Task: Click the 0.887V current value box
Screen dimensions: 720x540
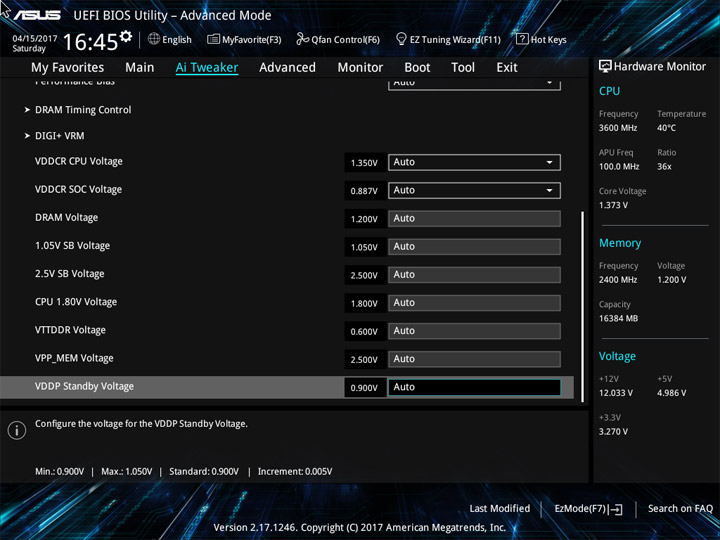Action: 365,191
